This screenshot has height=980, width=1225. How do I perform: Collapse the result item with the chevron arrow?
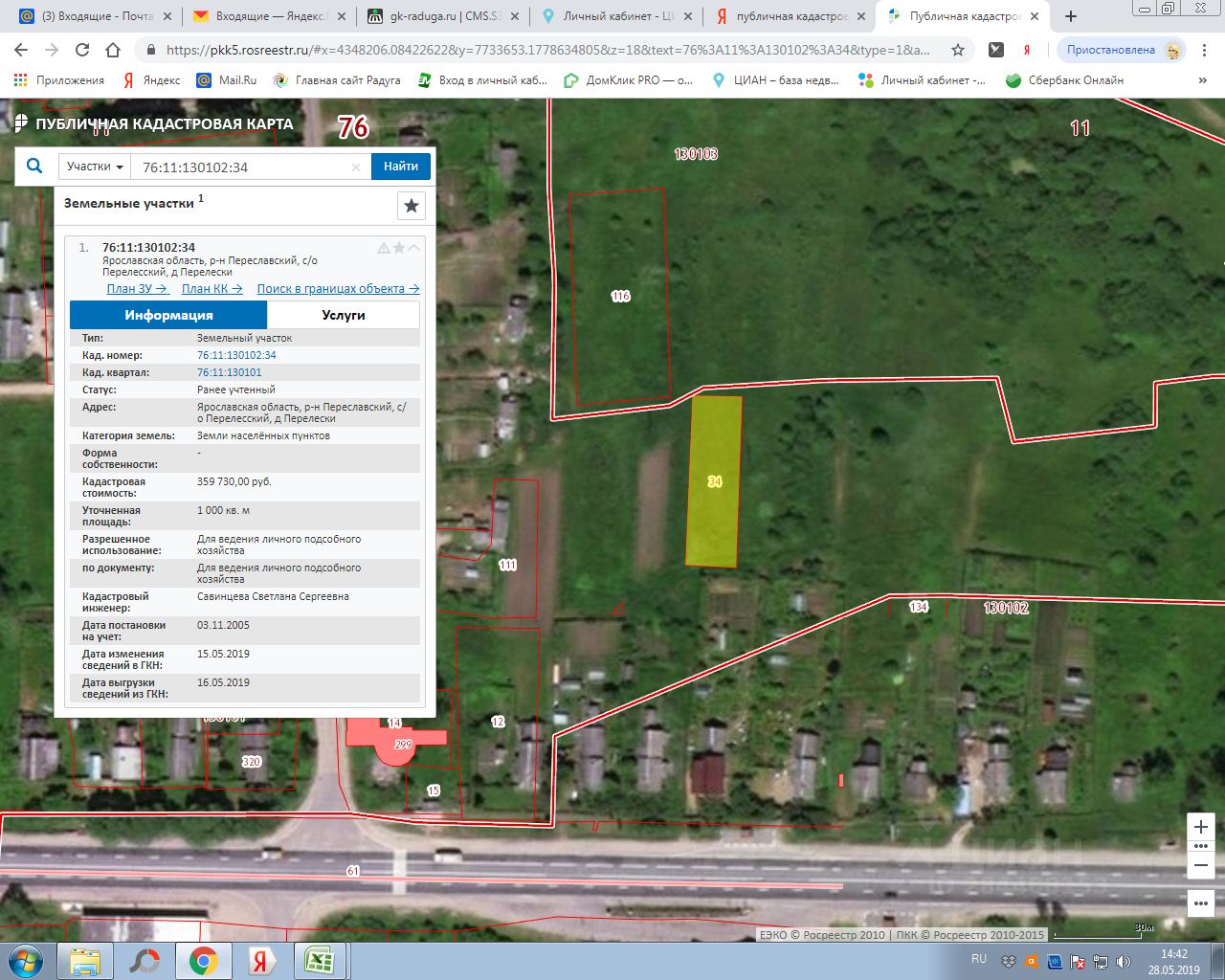[414, 248]
